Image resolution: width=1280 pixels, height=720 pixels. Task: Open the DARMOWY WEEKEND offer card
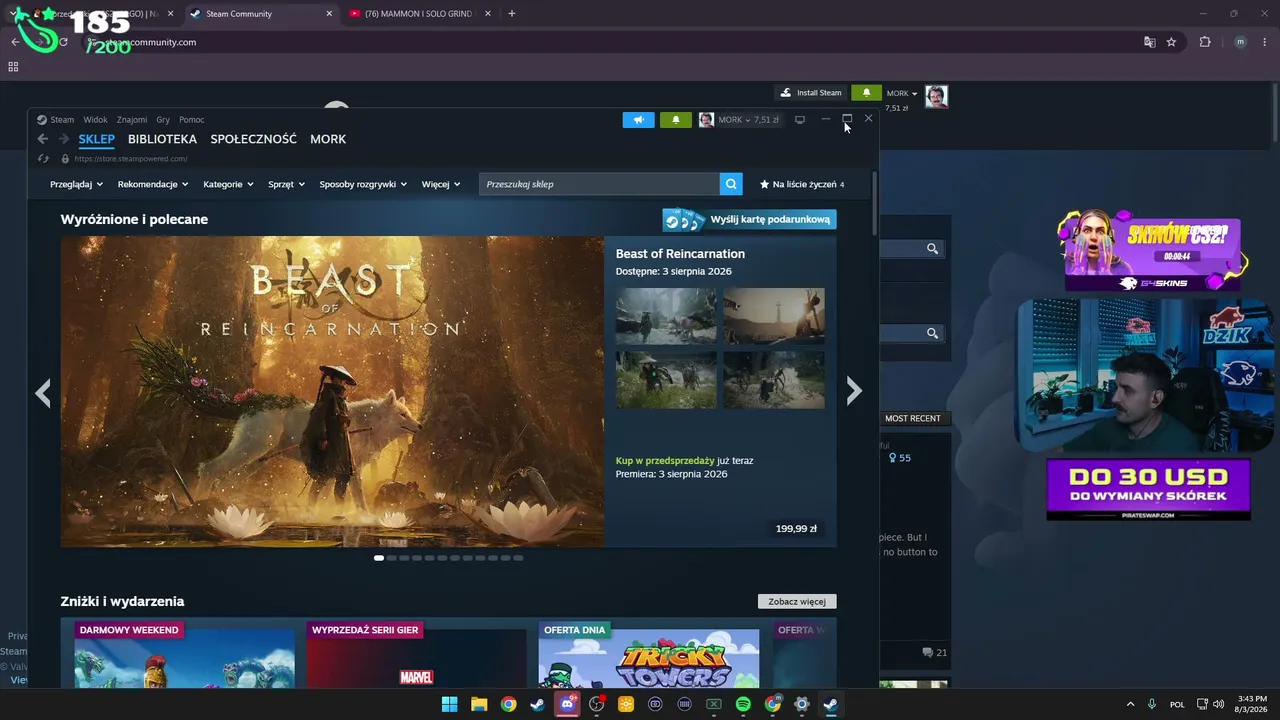click(x=184, y=654)
